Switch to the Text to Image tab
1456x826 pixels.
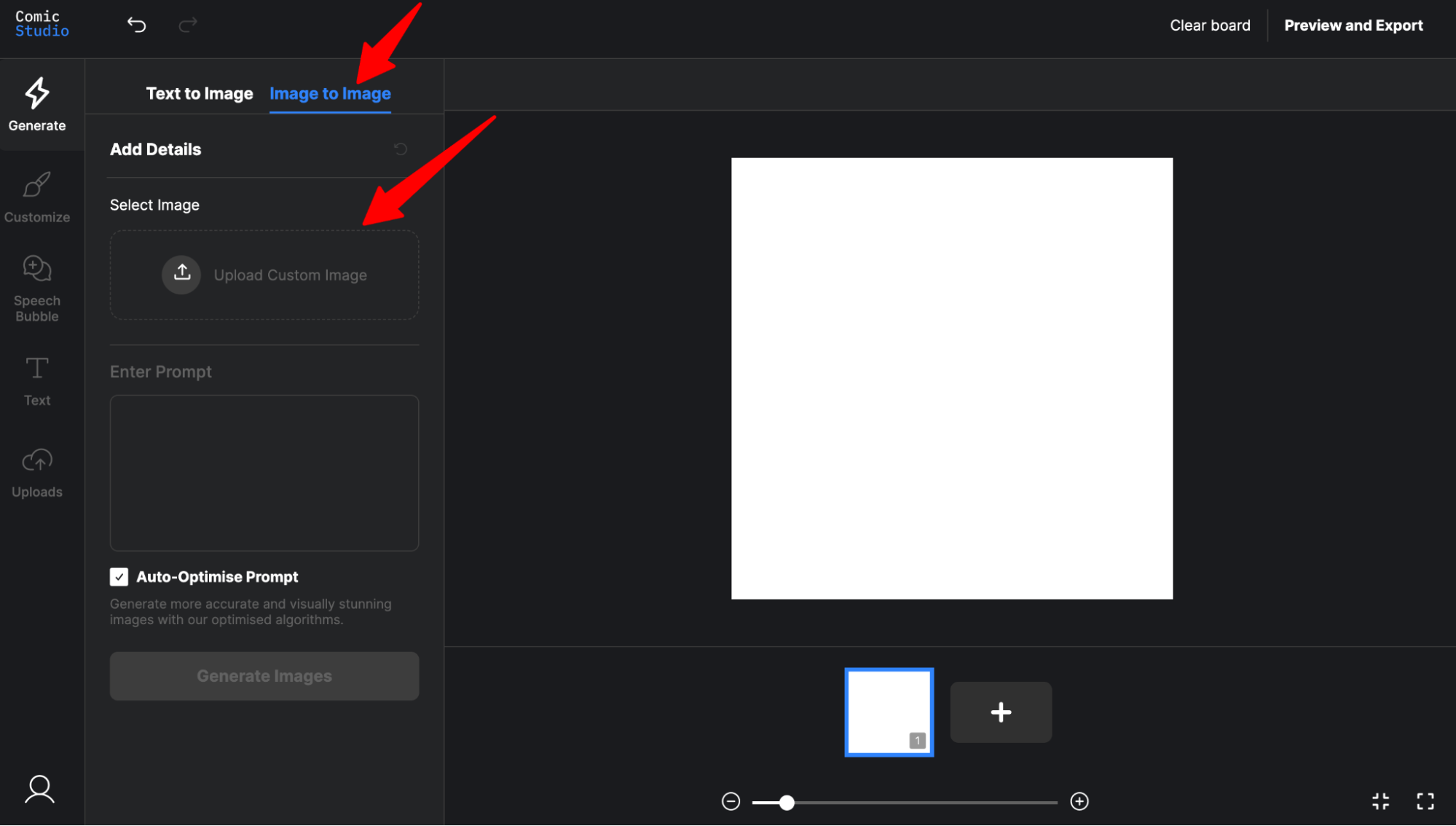click(x=200, y=94)
